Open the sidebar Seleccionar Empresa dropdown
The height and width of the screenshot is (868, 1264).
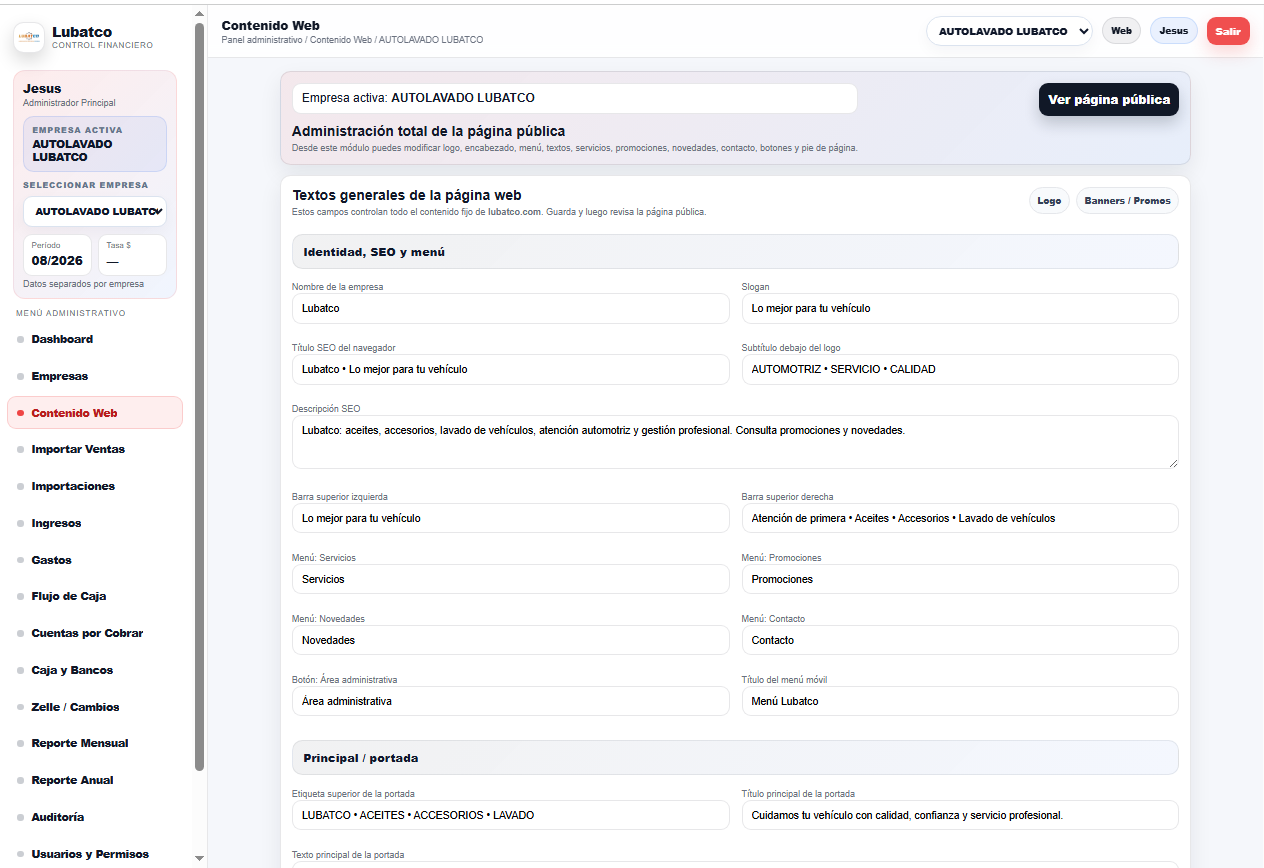pos(95,211)
